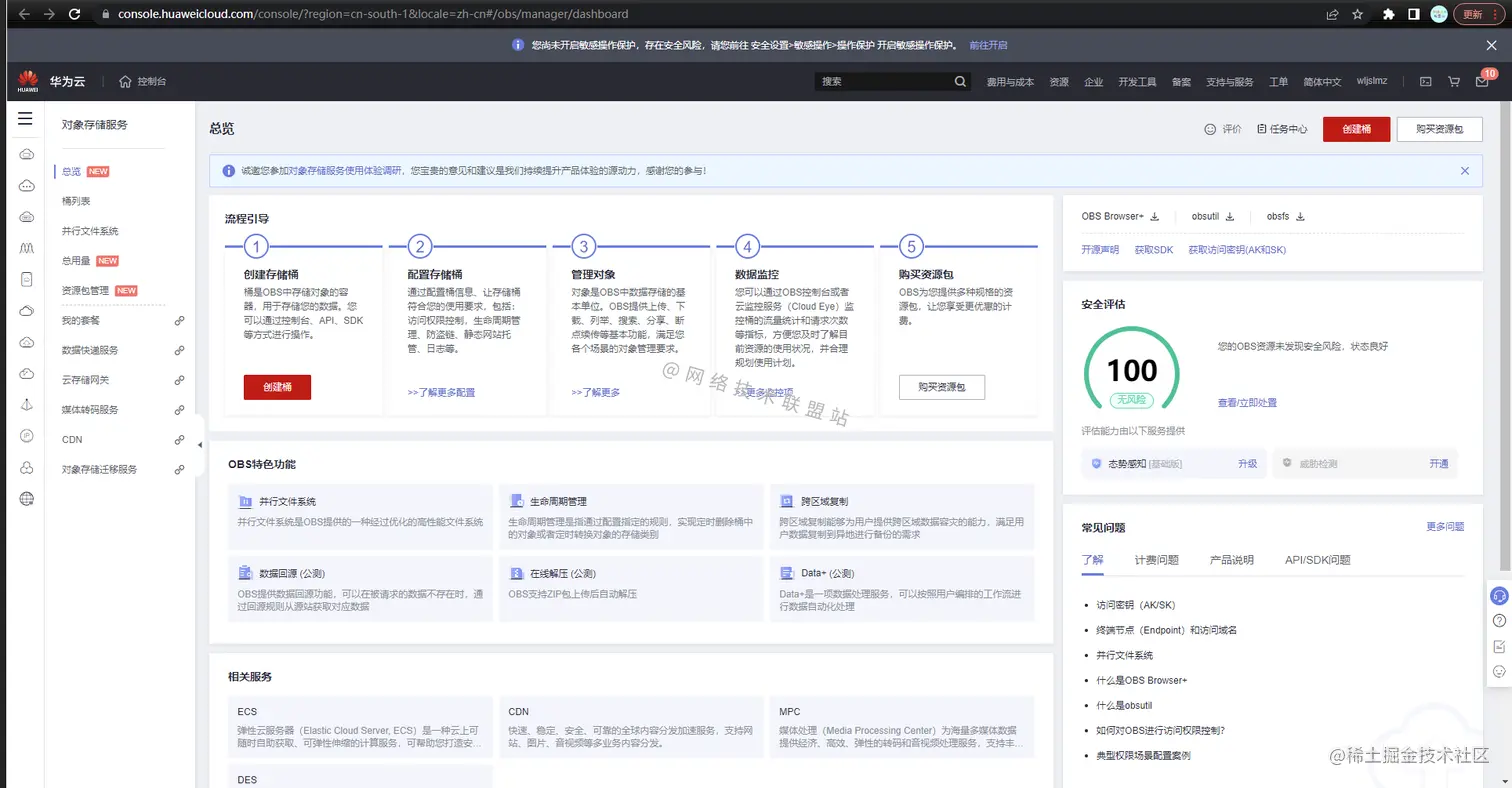Viewport: 1512px width, 788px height.
Task: Download obsutil via its download icon
Action: click(x=1230, y=216)
